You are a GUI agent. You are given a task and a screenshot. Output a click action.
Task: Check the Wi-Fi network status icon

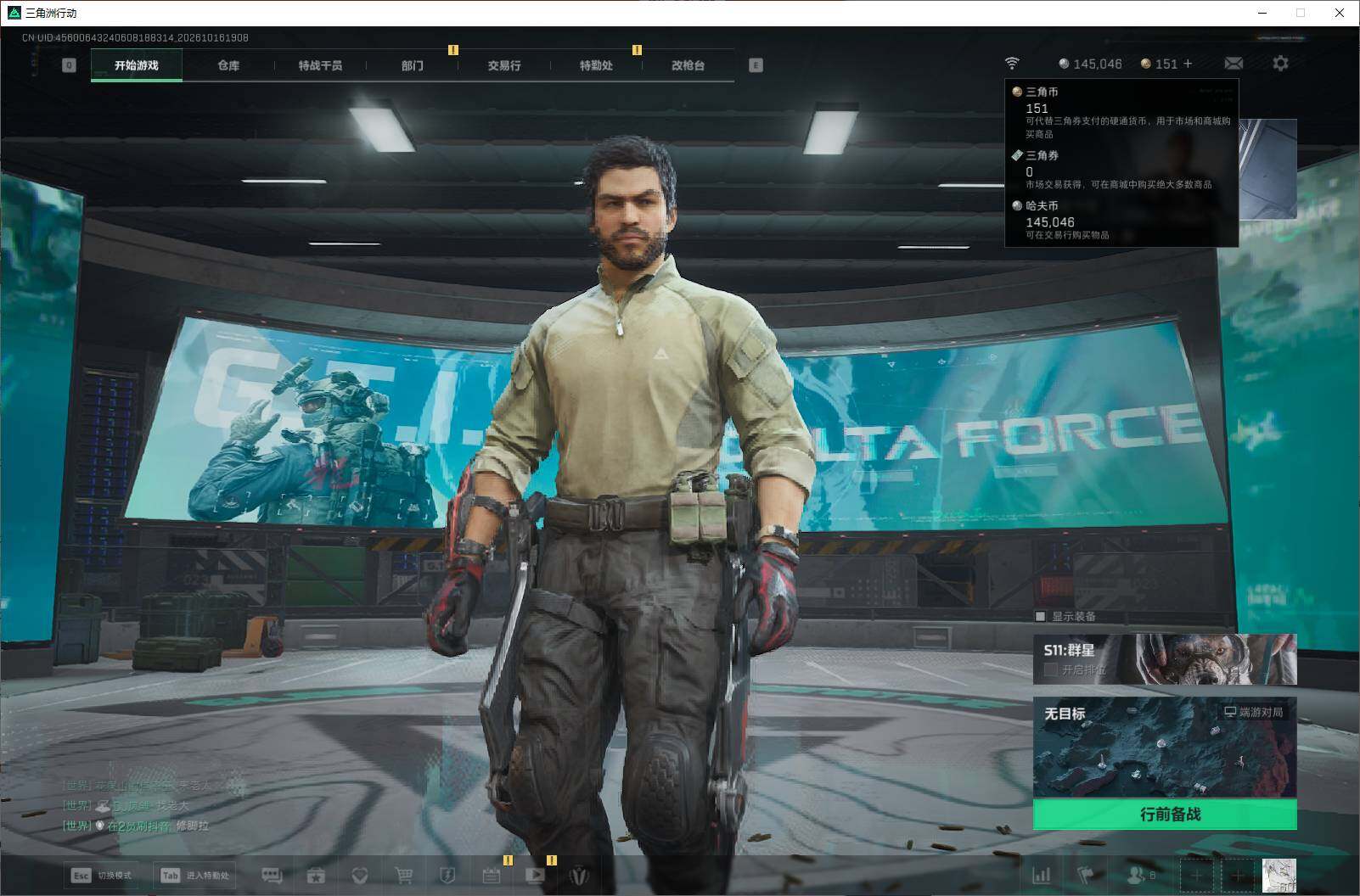(1011, 64)
